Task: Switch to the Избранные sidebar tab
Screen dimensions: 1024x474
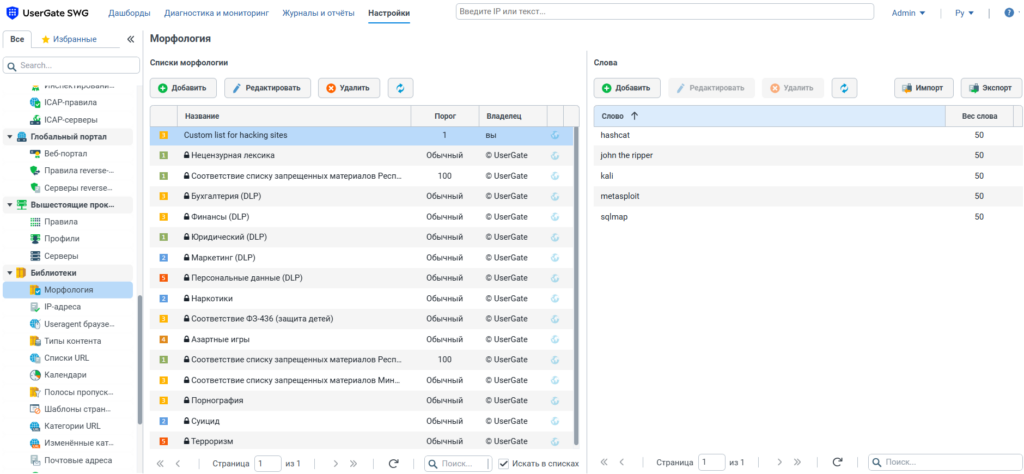Action: tap(69, 39)
